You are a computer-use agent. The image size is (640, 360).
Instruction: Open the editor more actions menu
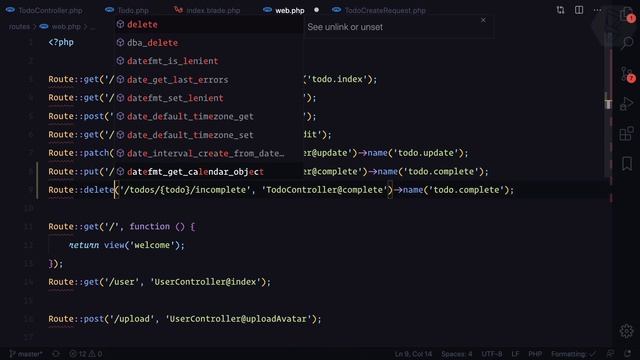(597, 10)
